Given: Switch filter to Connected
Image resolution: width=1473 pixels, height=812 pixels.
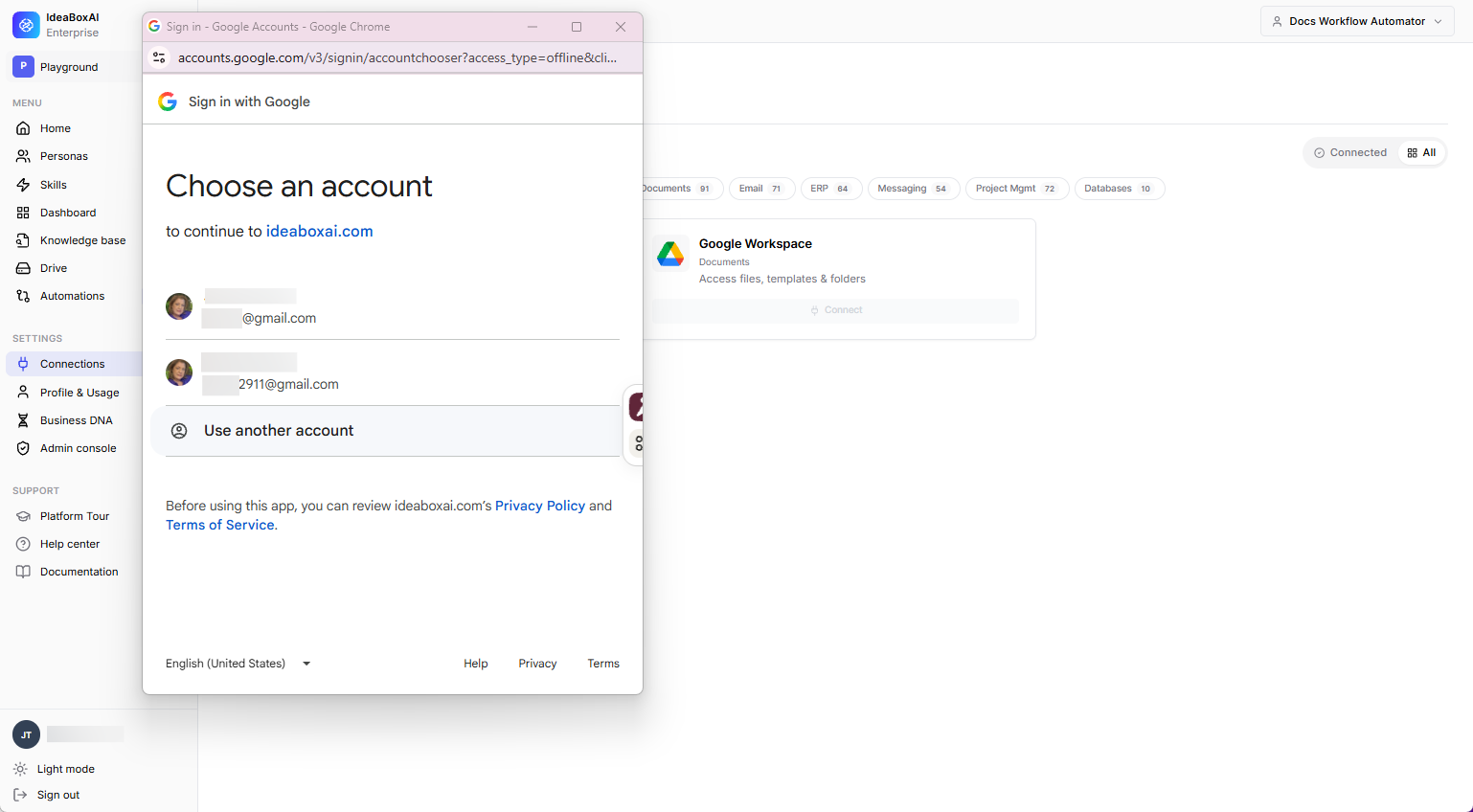Looking at the screenshot, I should coord(1350,152).
